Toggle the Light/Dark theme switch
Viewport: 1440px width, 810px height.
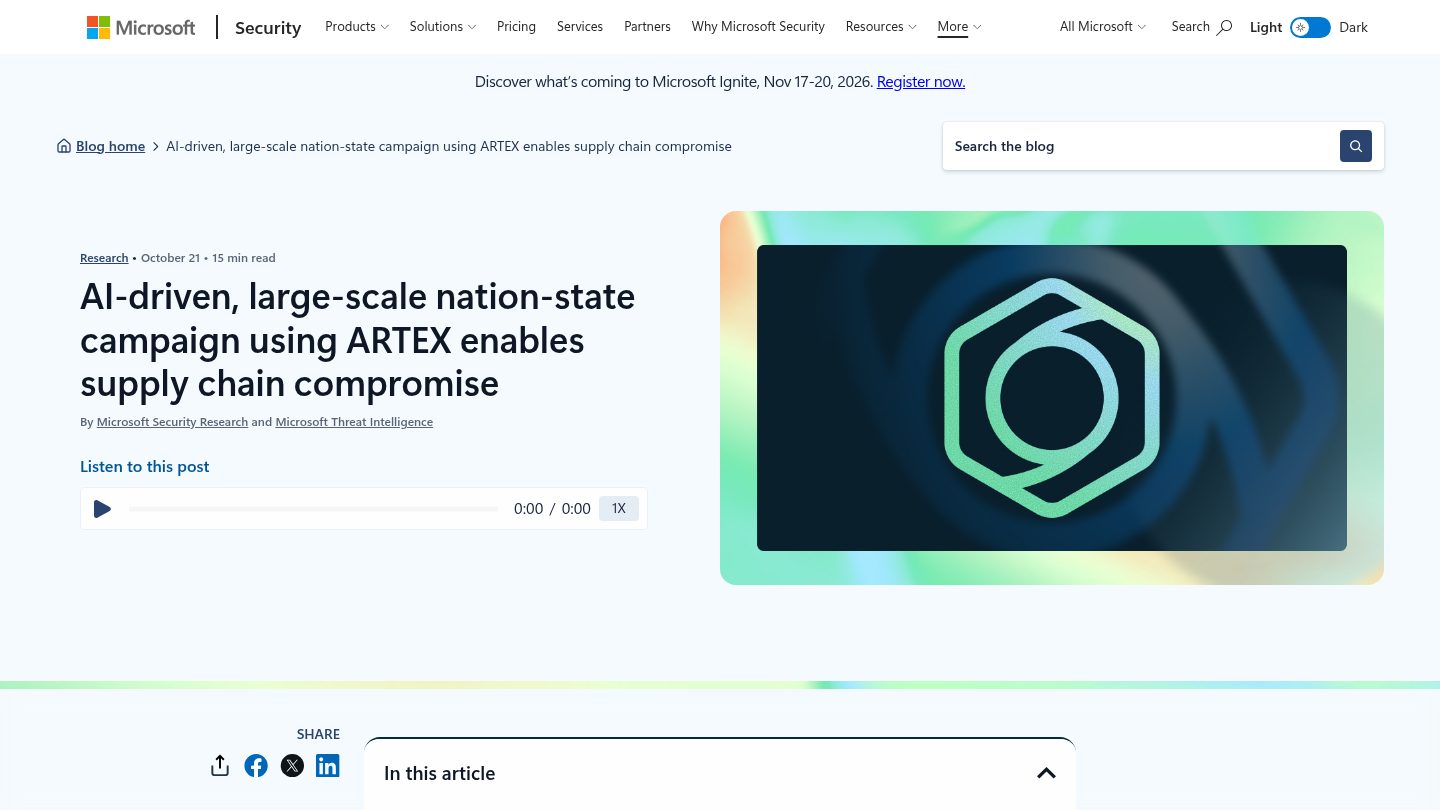(1310, 27)
